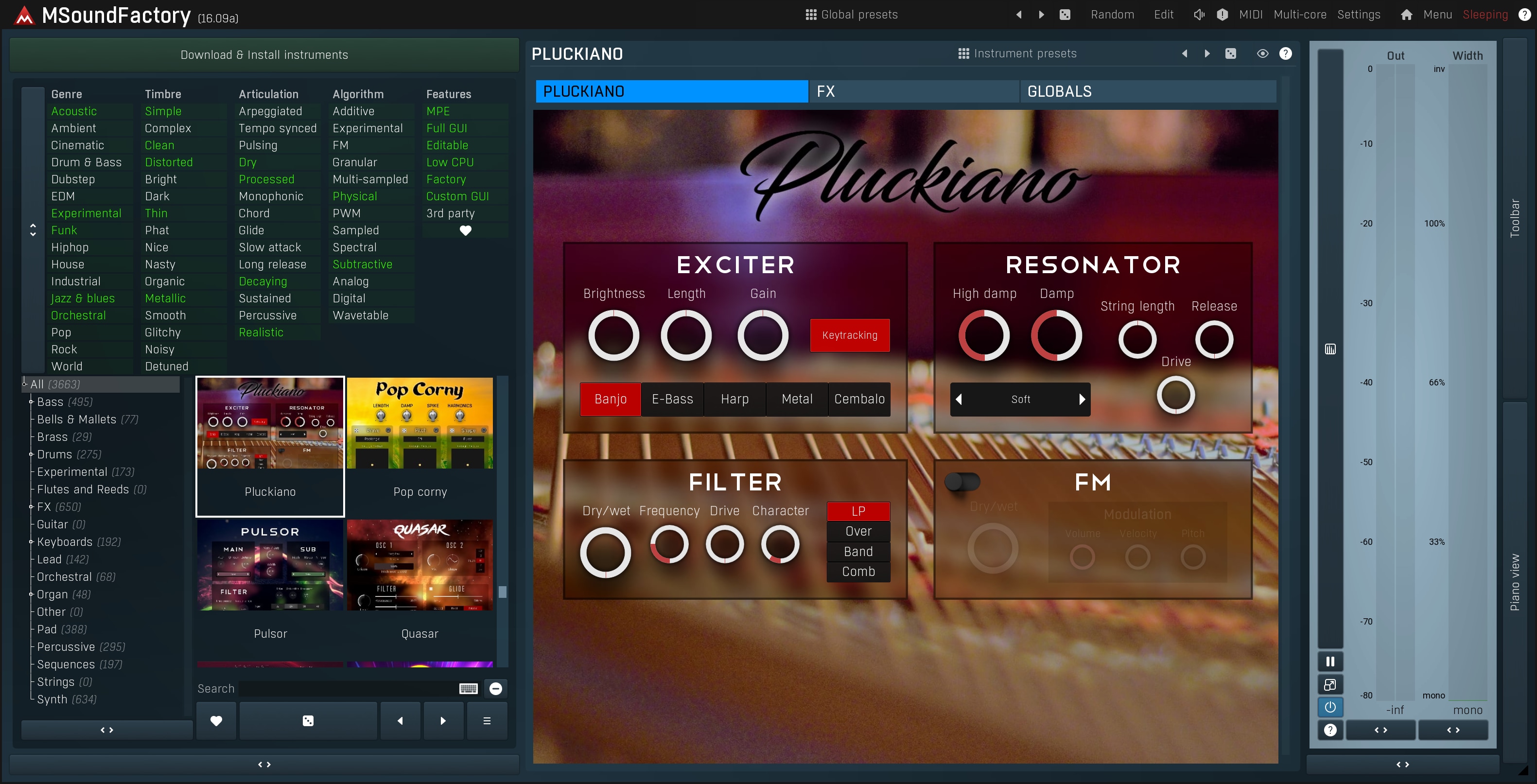Image resolution: width=1537 pixels, height=784 pixels.
Task: Click previous instrument arrow below browser
Action: click(401, 721)
